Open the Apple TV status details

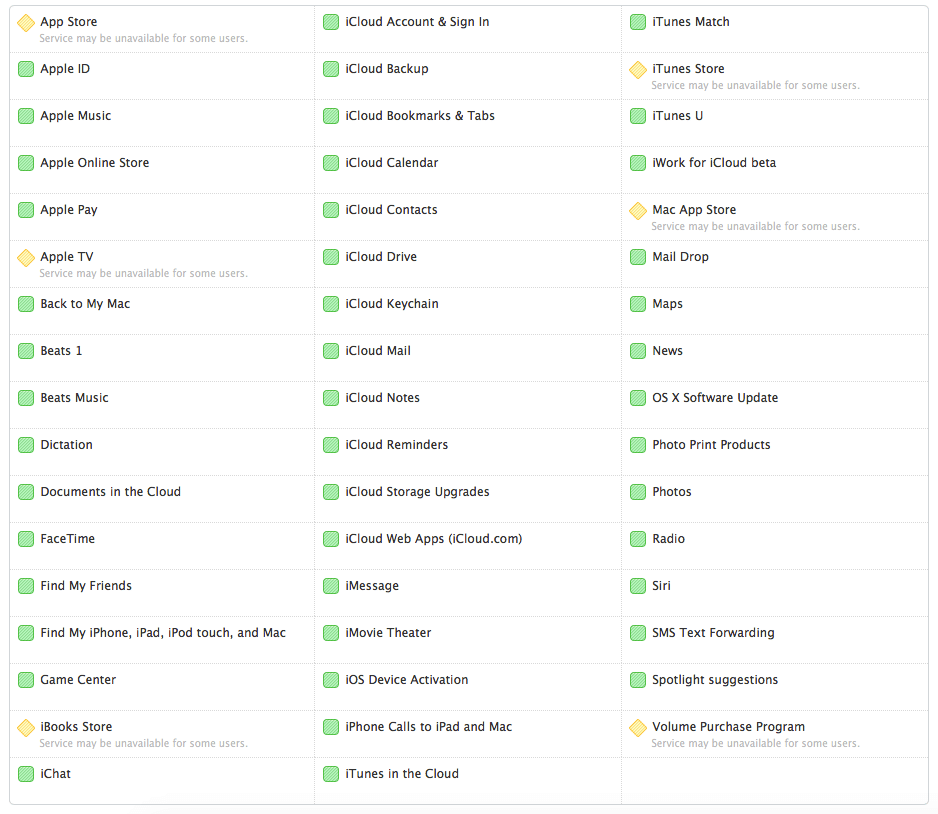point(162,264)
